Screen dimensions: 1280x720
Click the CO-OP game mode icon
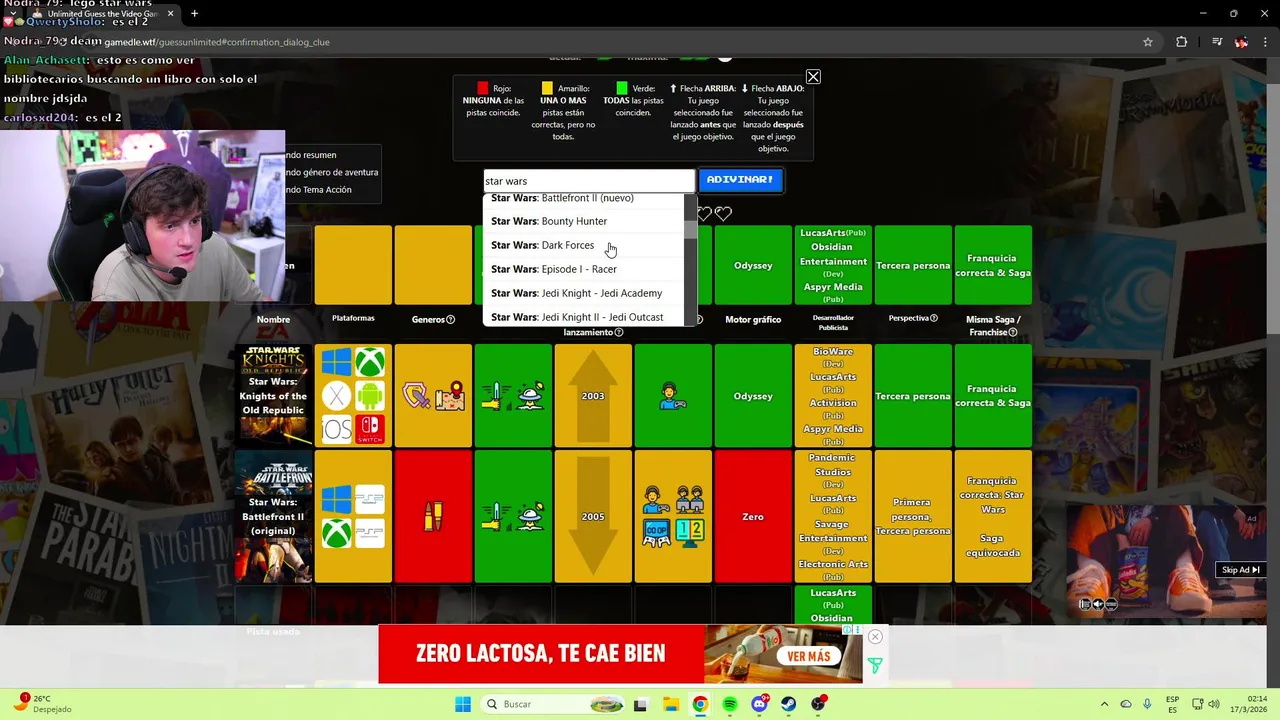657,533
